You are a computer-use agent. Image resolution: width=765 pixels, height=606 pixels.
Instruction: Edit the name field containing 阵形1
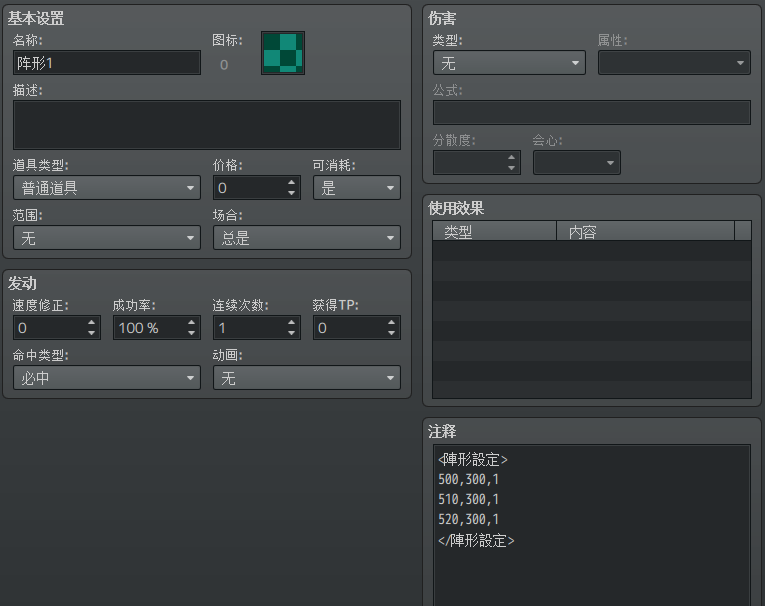point(107,63)
